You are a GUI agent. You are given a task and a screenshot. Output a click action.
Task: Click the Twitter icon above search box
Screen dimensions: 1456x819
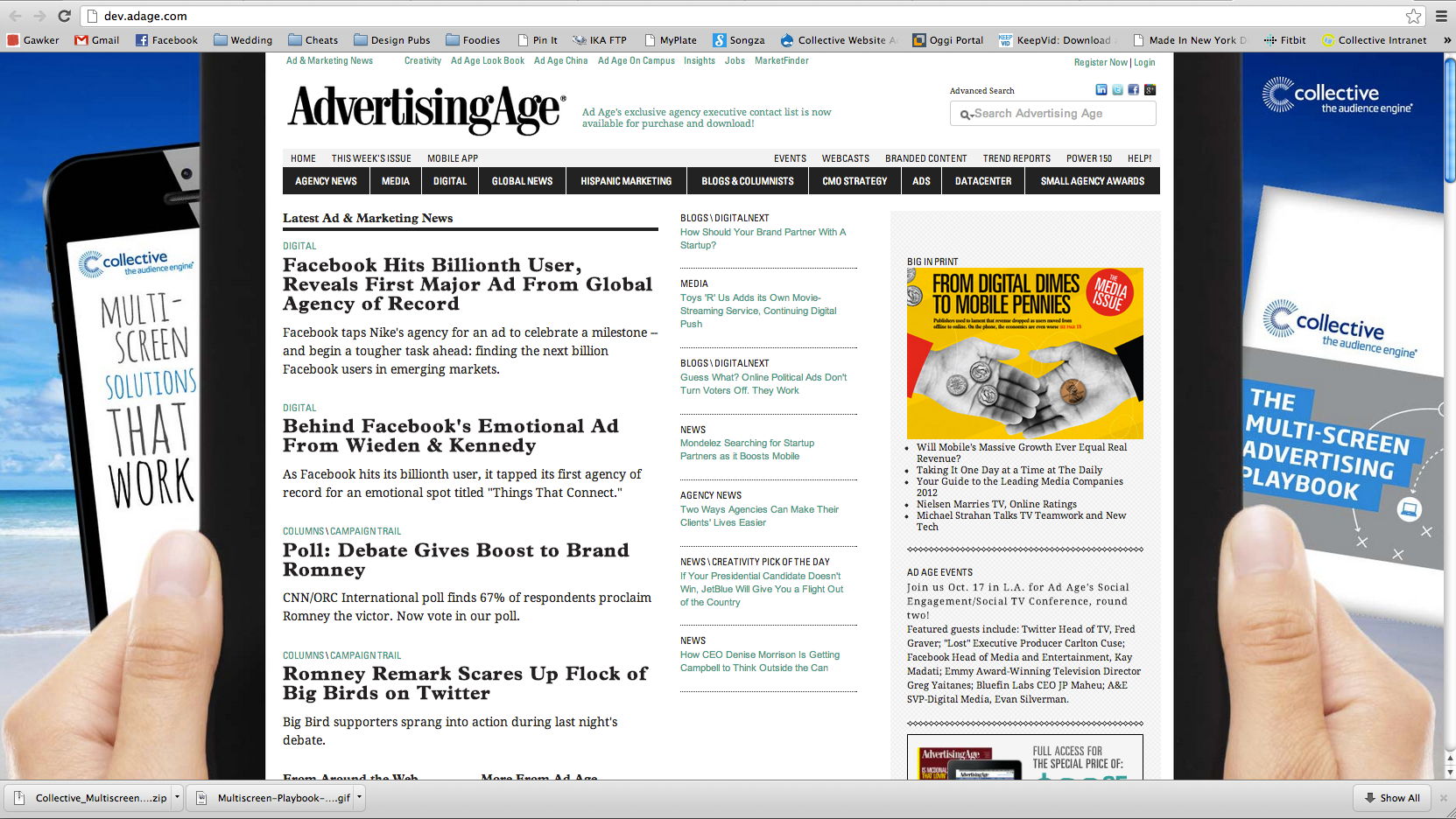(x=1117, y=90)
